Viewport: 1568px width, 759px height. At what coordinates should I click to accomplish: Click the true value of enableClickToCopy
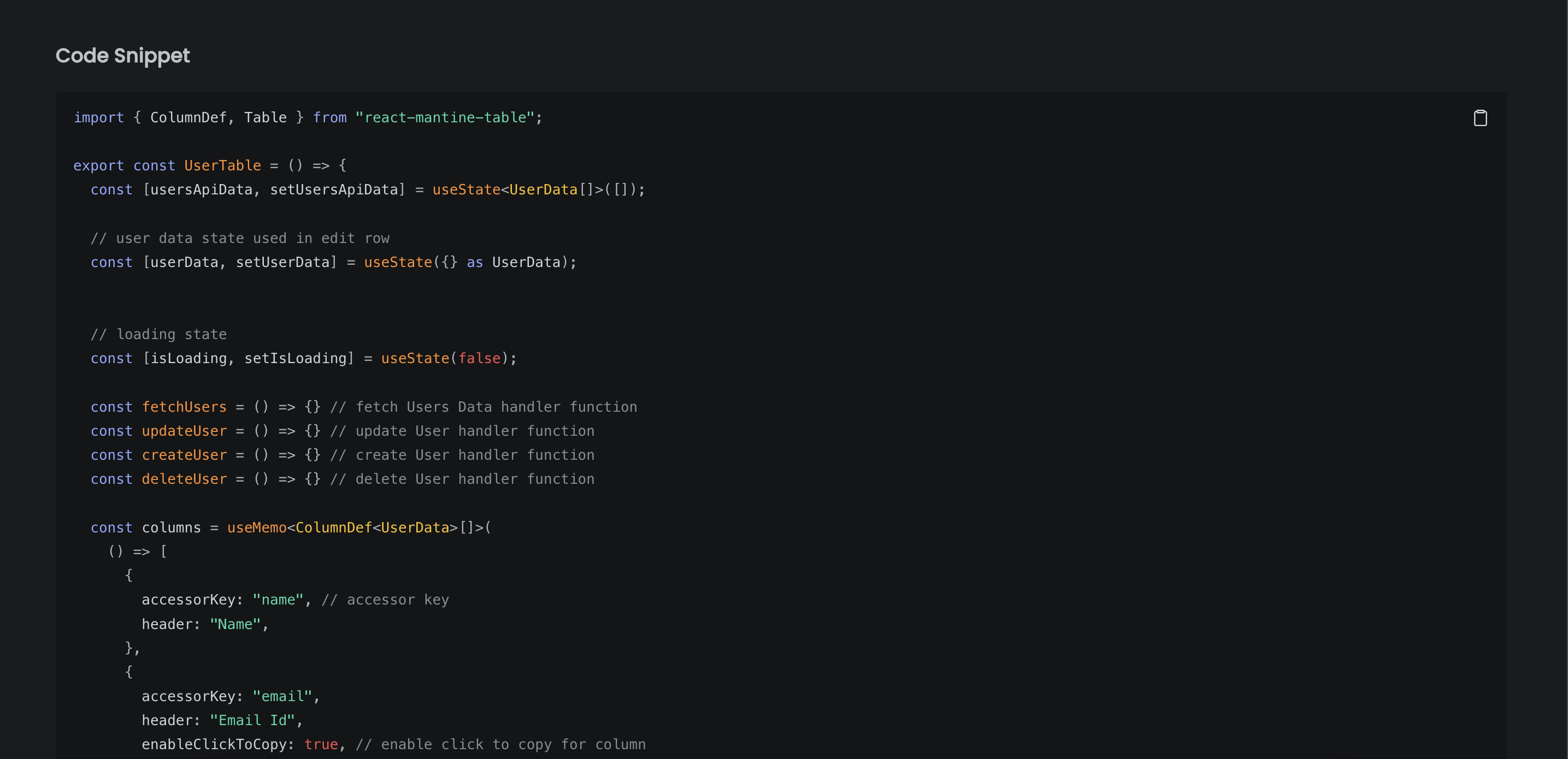[321, 744]
